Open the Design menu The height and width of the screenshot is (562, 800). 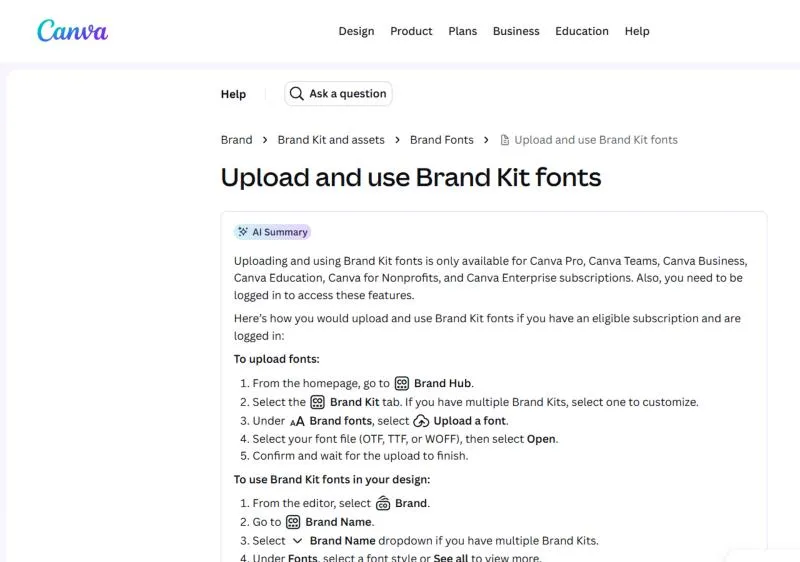tap(356, 31)
